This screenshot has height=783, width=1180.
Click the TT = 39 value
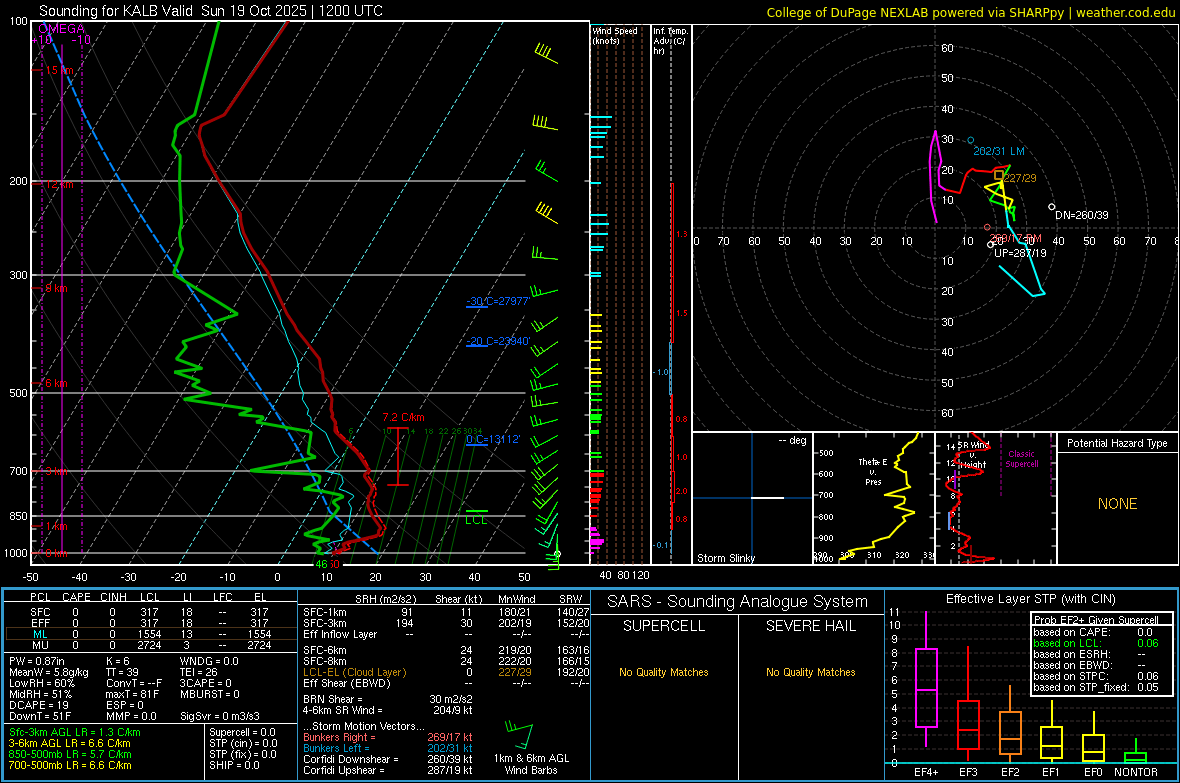tap(123, 672)
